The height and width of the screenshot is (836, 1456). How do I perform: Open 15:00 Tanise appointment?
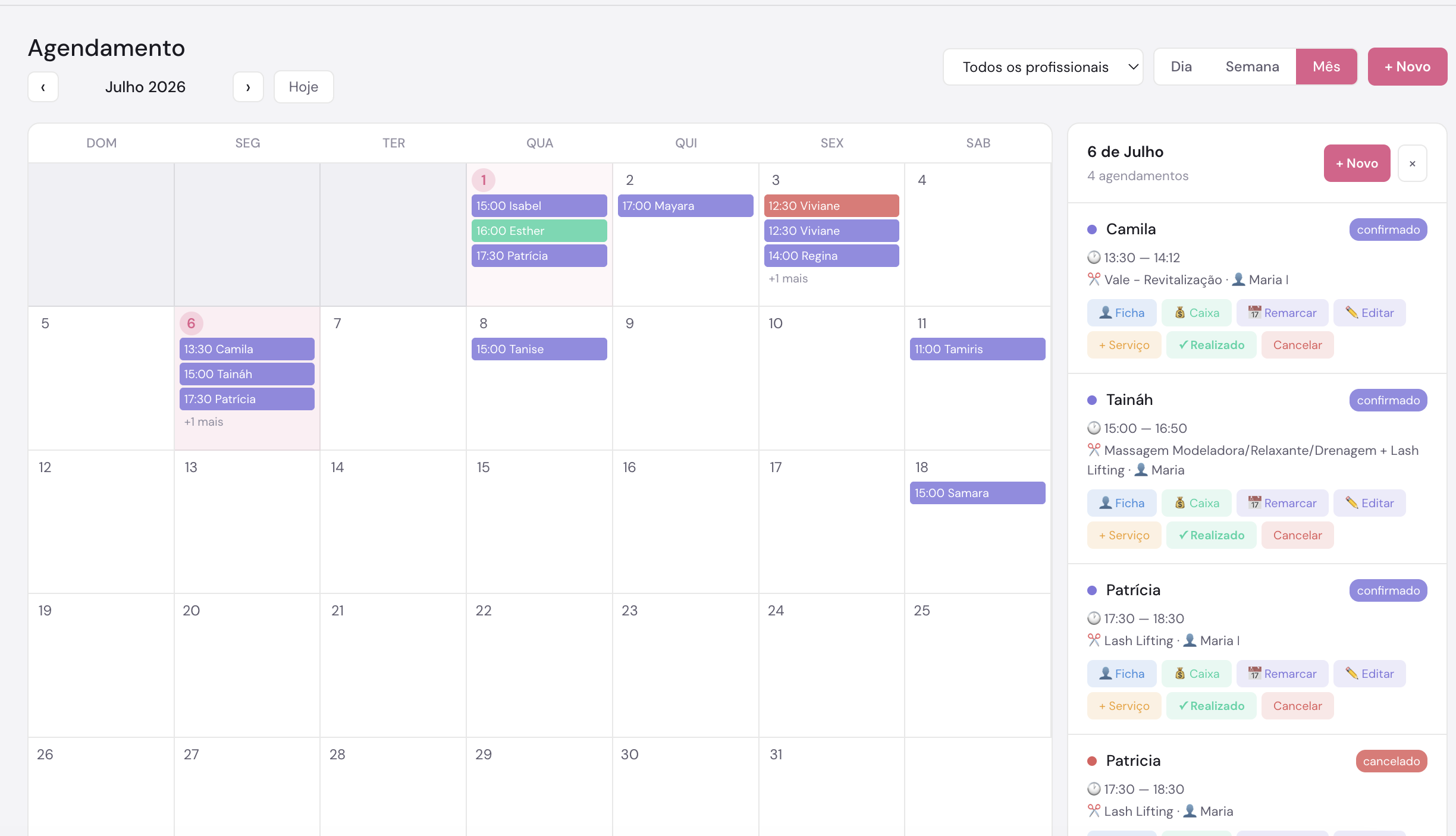[539, 349]
